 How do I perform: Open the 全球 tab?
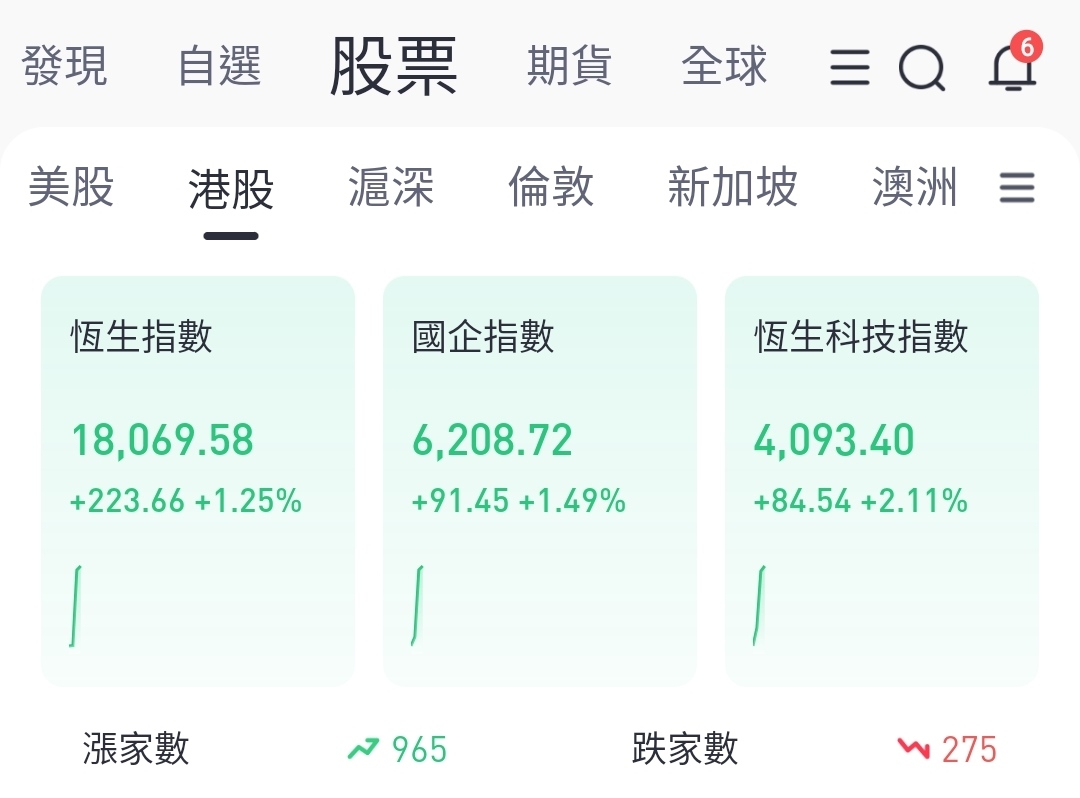point(724,66)
